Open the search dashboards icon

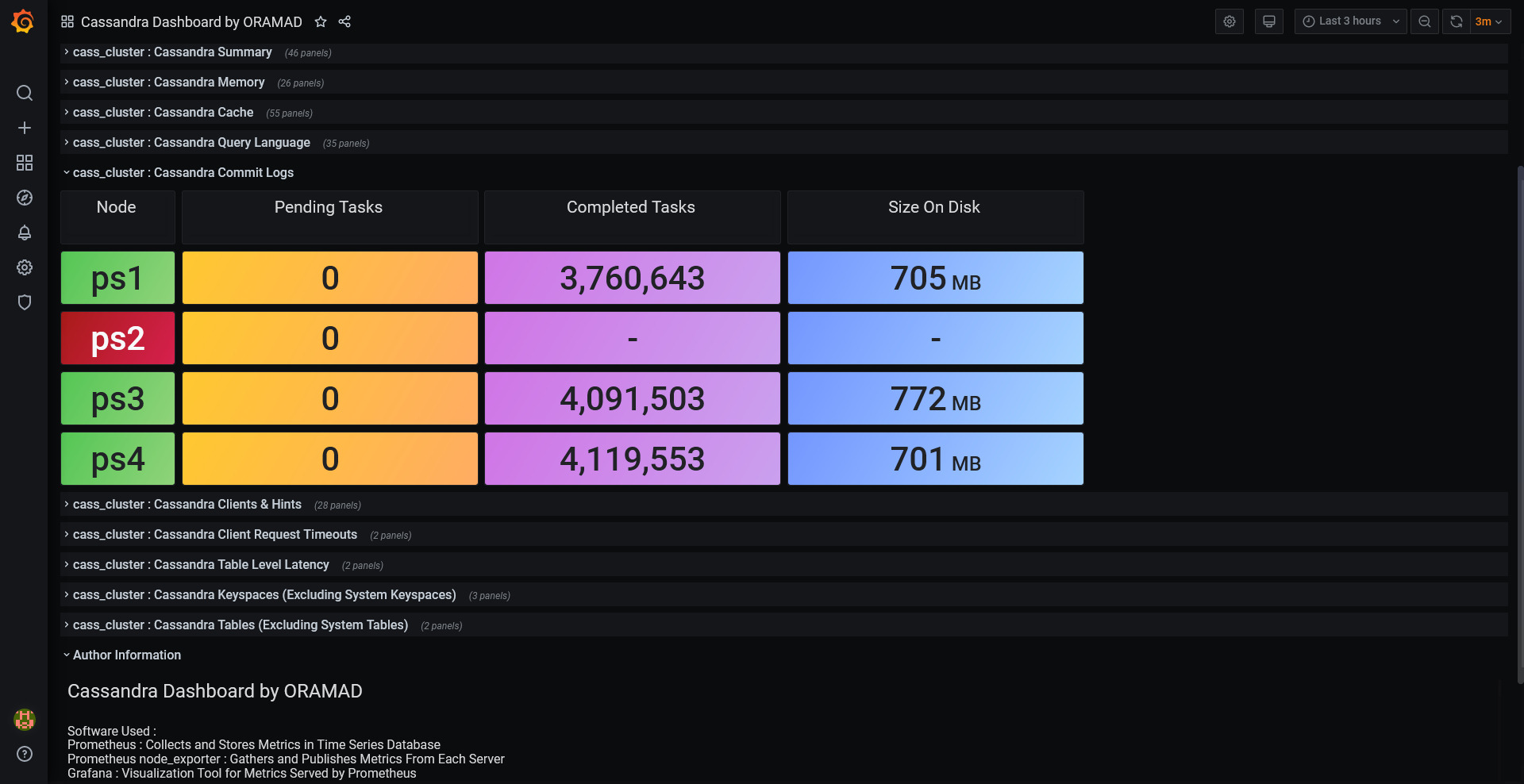25,93
